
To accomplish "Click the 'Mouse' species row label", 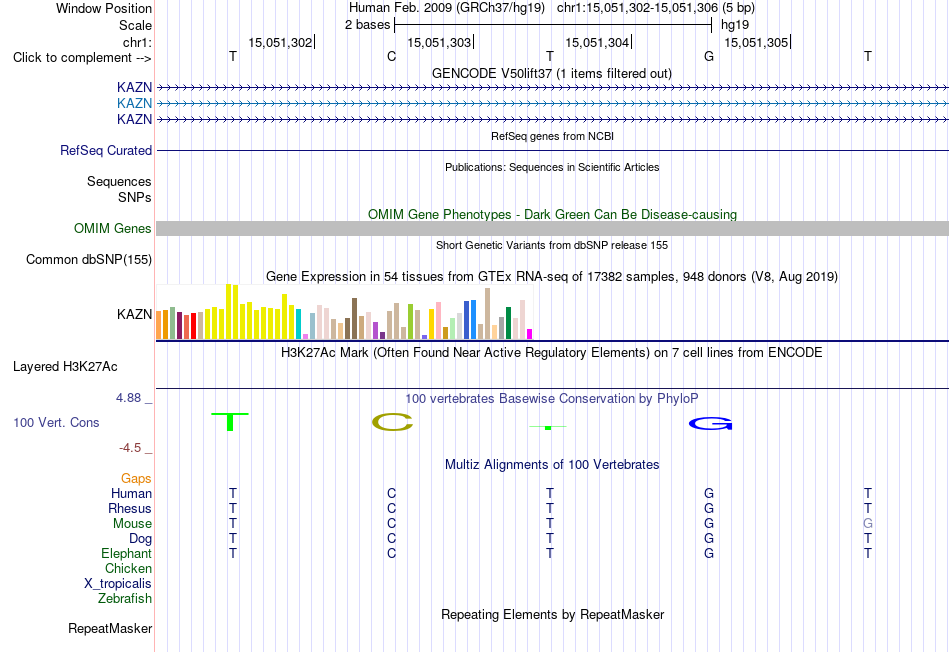I will click(132, 524).
